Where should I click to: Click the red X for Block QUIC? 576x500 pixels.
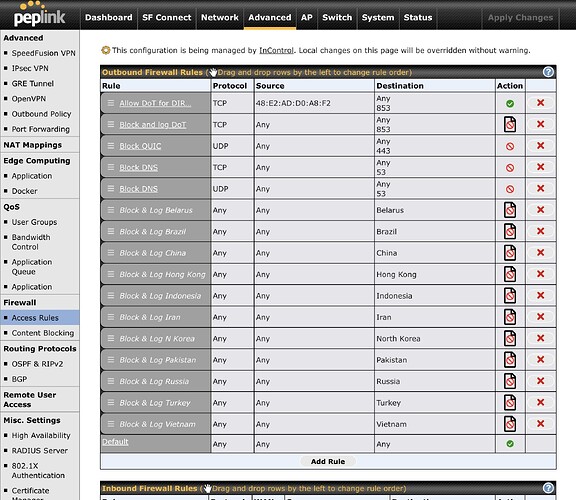540,146
